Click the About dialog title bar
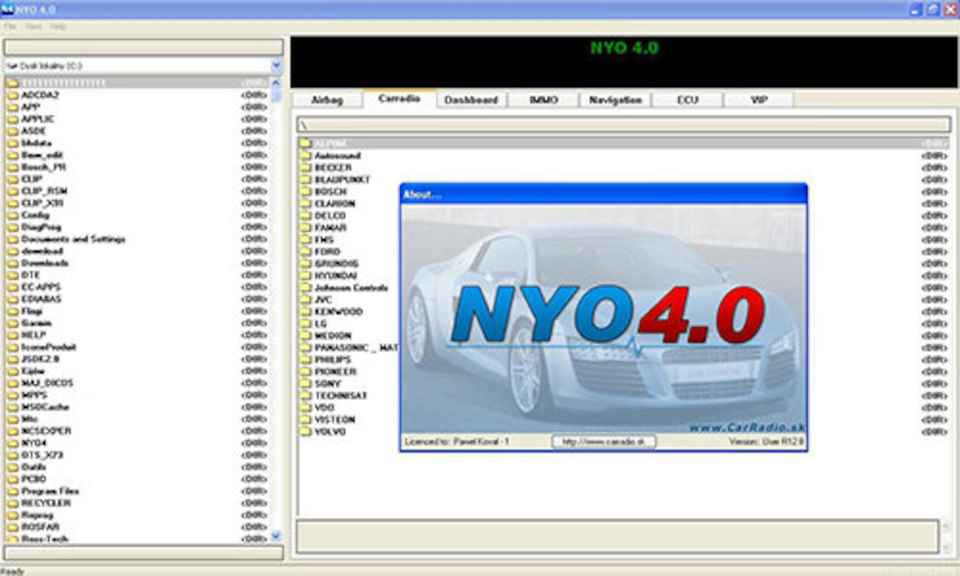This screenshot has width=960, height=576. (604, 194)
